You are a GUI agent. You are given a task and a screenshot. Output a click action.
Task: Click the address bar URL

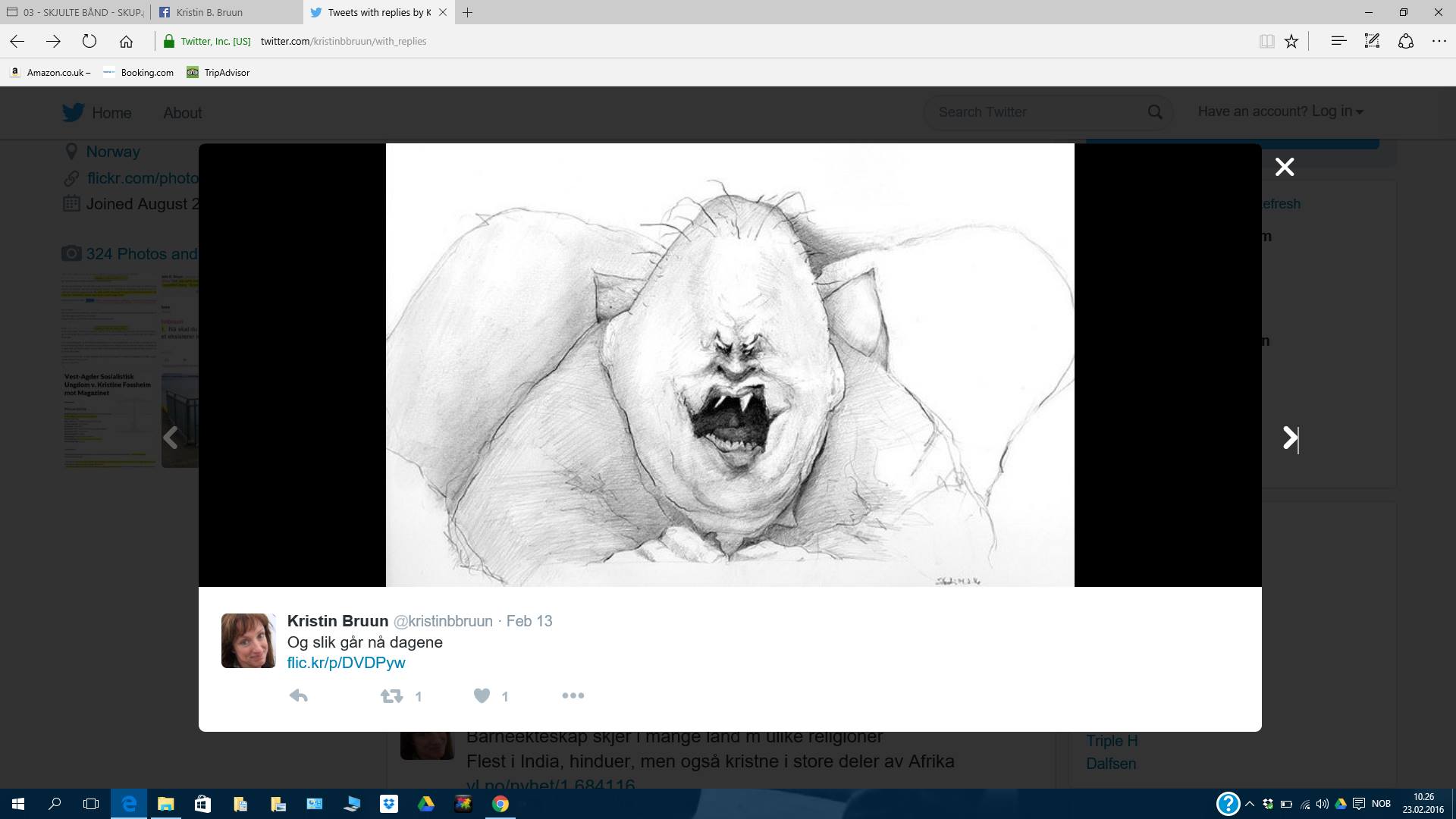click(x=344, y=42)
